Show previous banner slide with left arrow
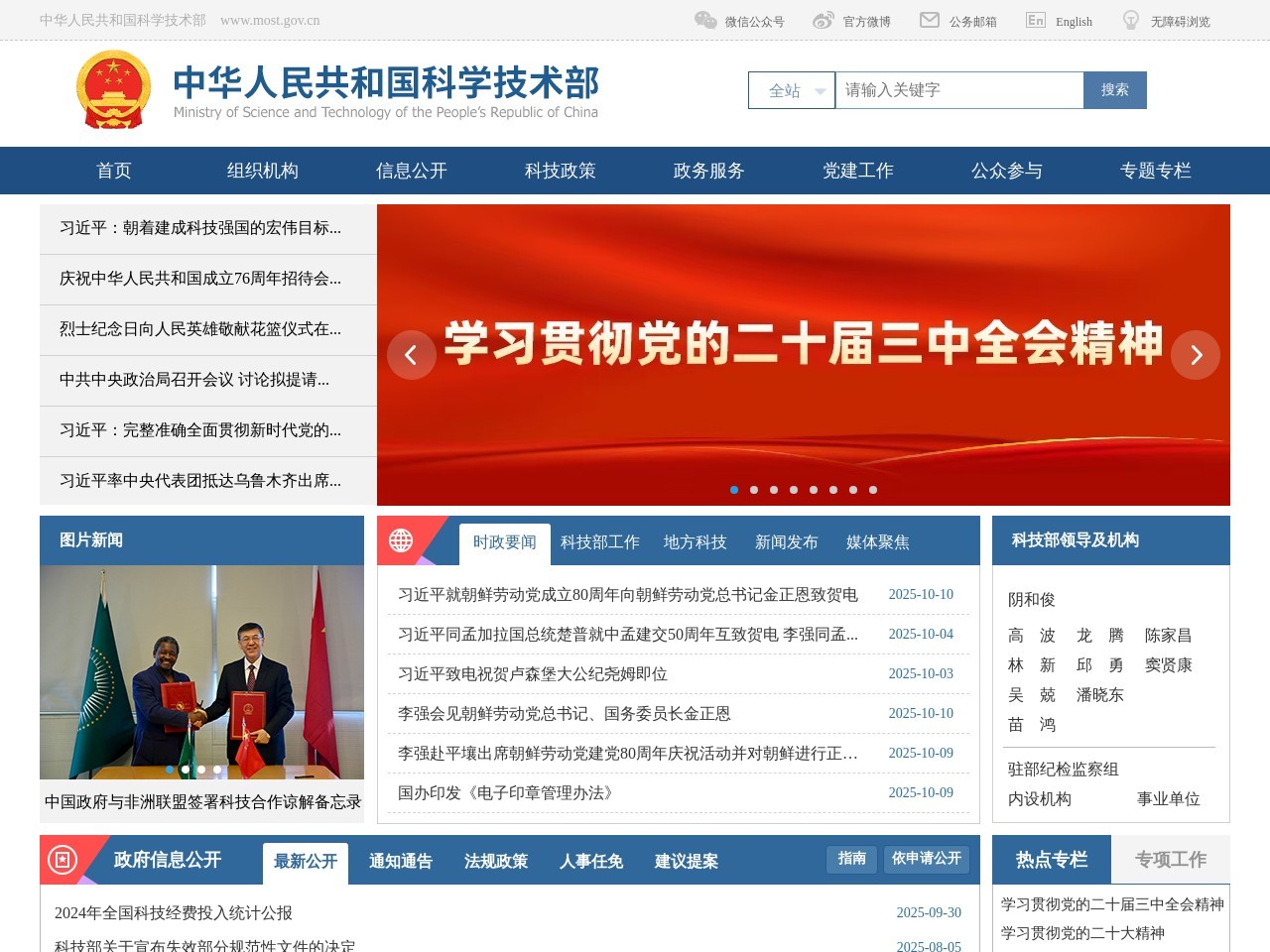 [x=411, y=355]
